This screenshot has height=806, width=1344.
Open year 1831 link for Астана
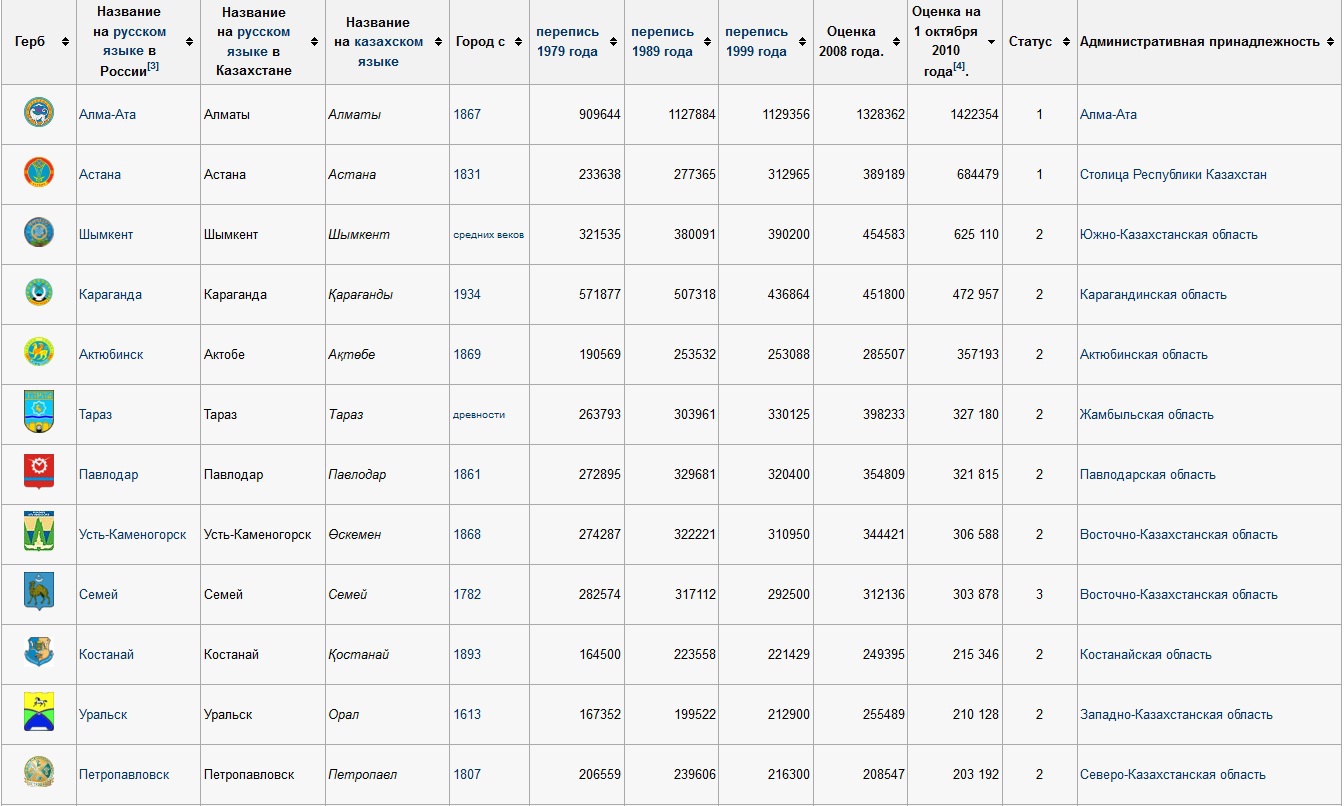point(467,174)
